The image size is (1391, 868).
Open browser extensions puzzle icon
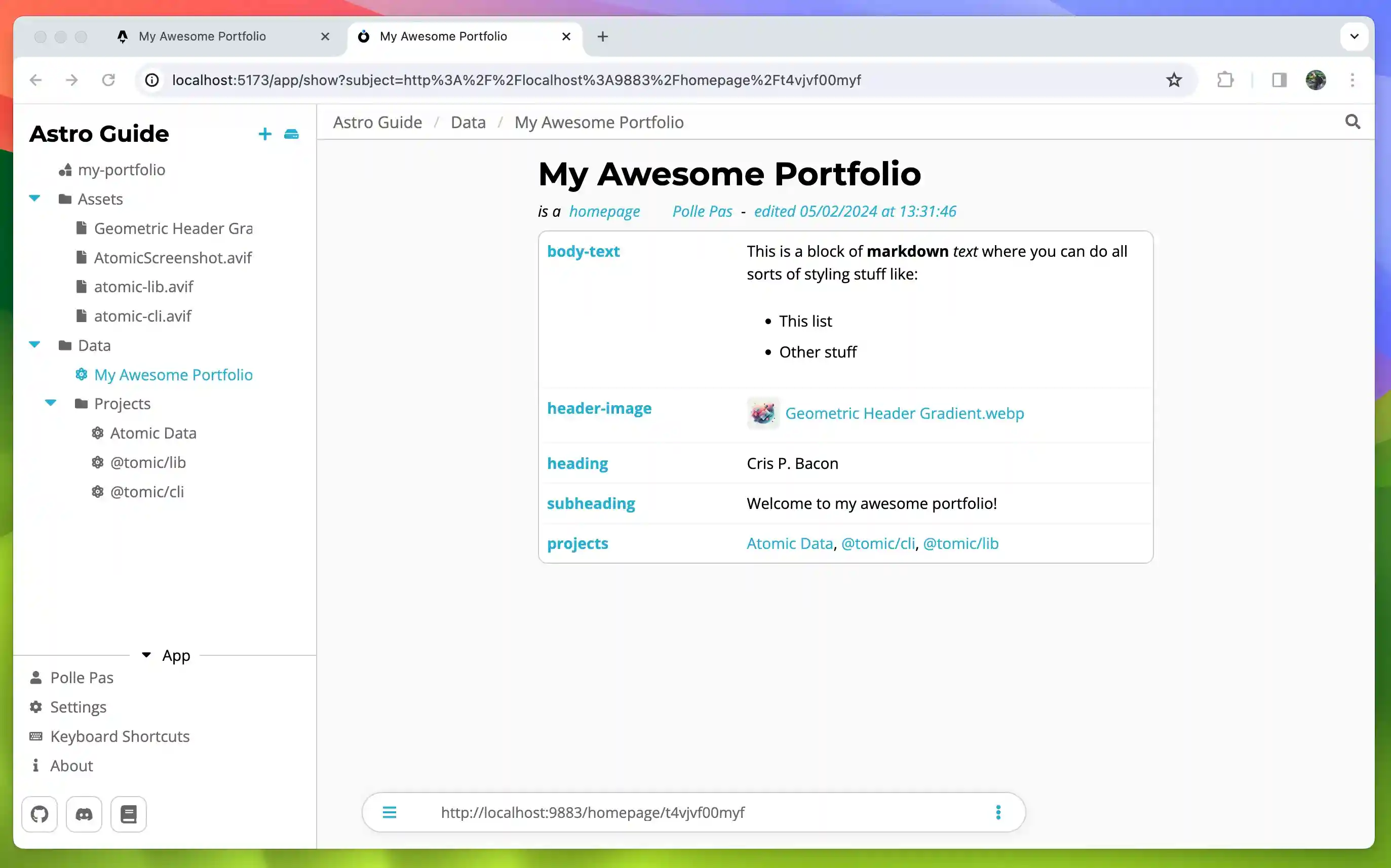point(1225,80)
